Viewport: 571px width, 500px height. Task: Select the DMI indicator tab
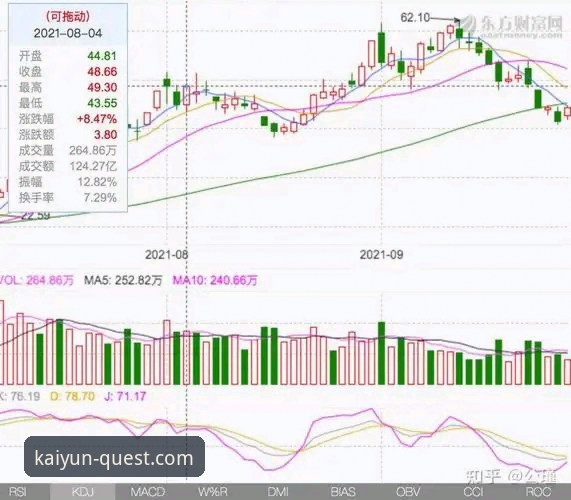278,492
